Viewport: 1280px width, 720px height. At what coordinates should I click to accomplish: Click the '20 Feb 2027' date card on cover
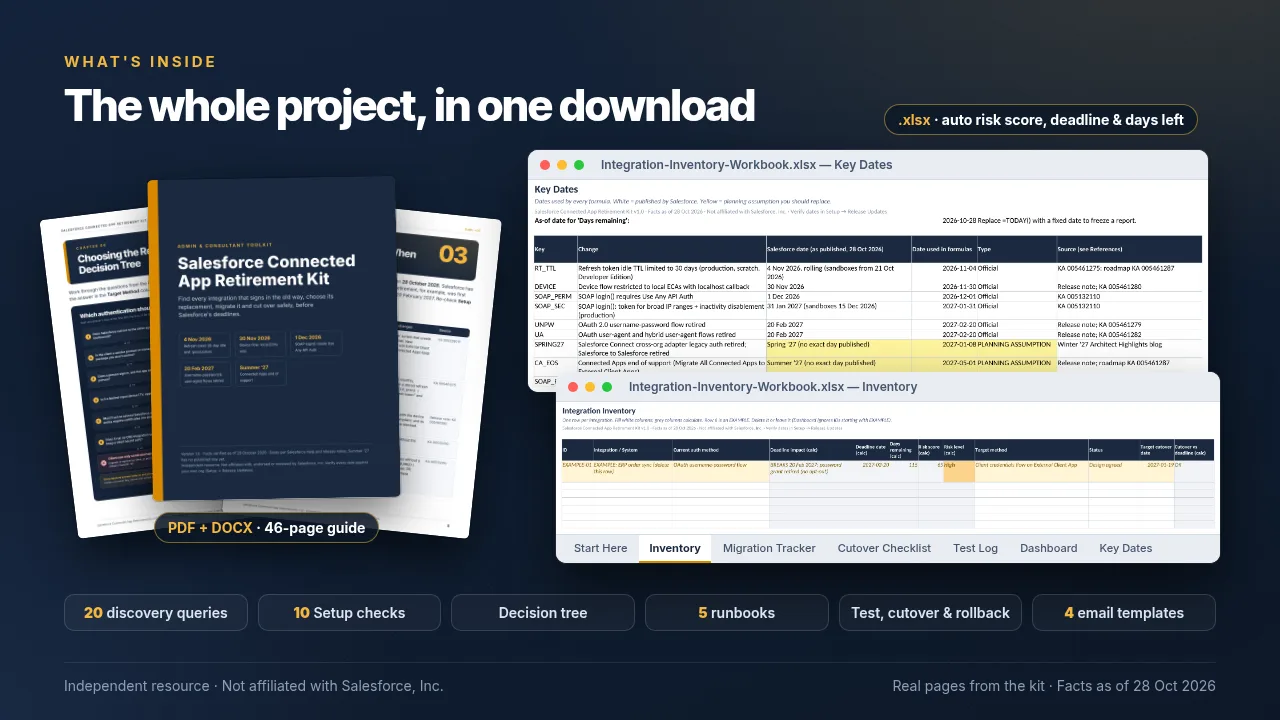click(204, 375)
